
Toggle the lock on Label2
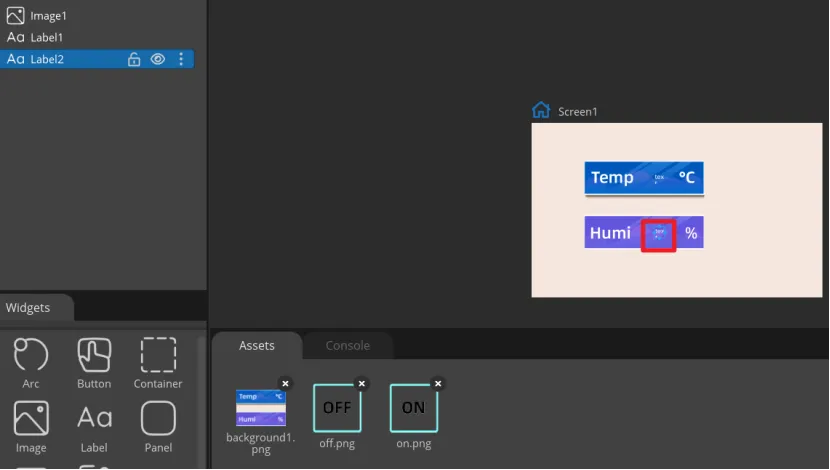click(134, 60)
